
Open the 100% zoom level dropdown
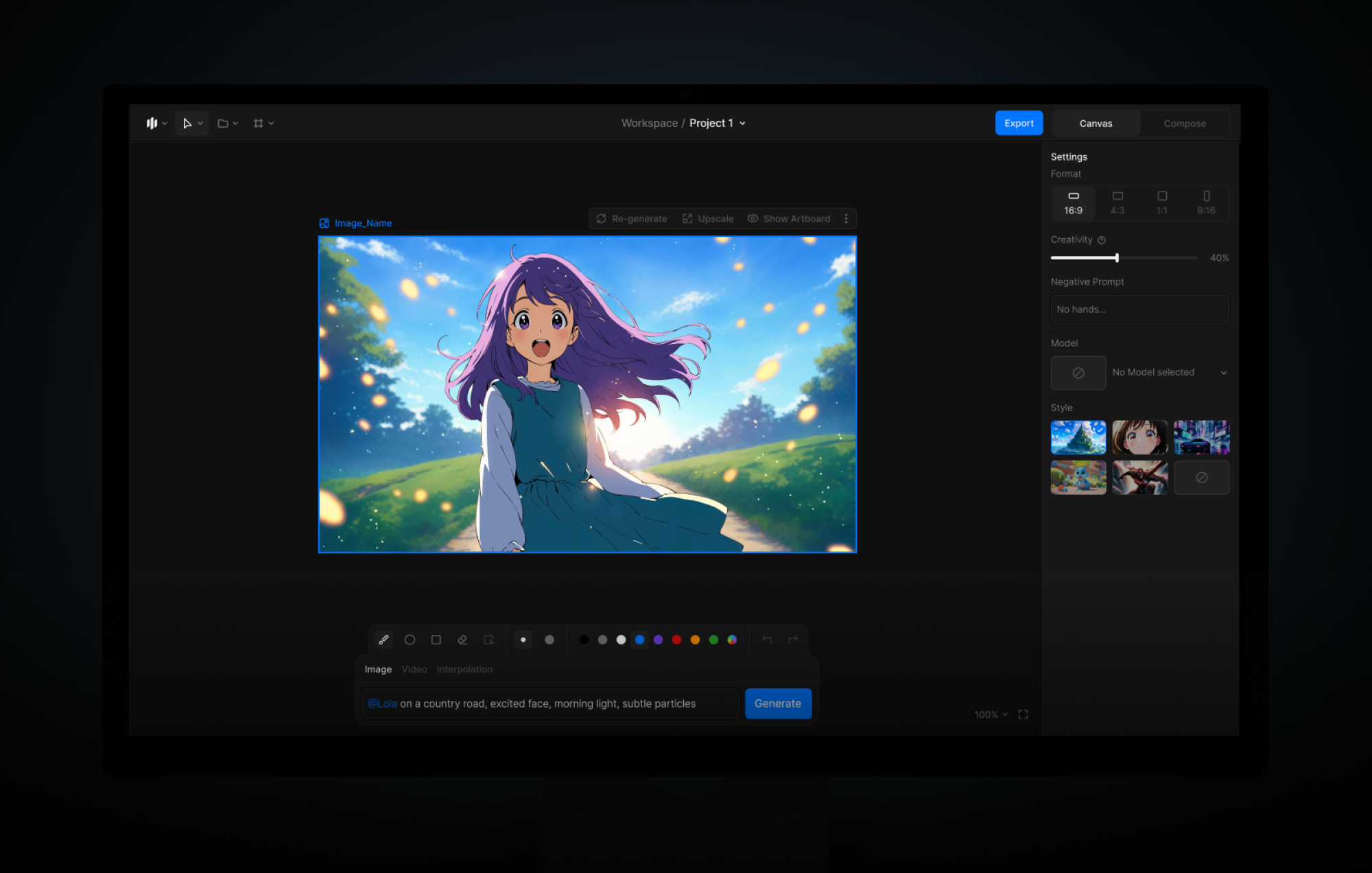(x=991, y=714)
